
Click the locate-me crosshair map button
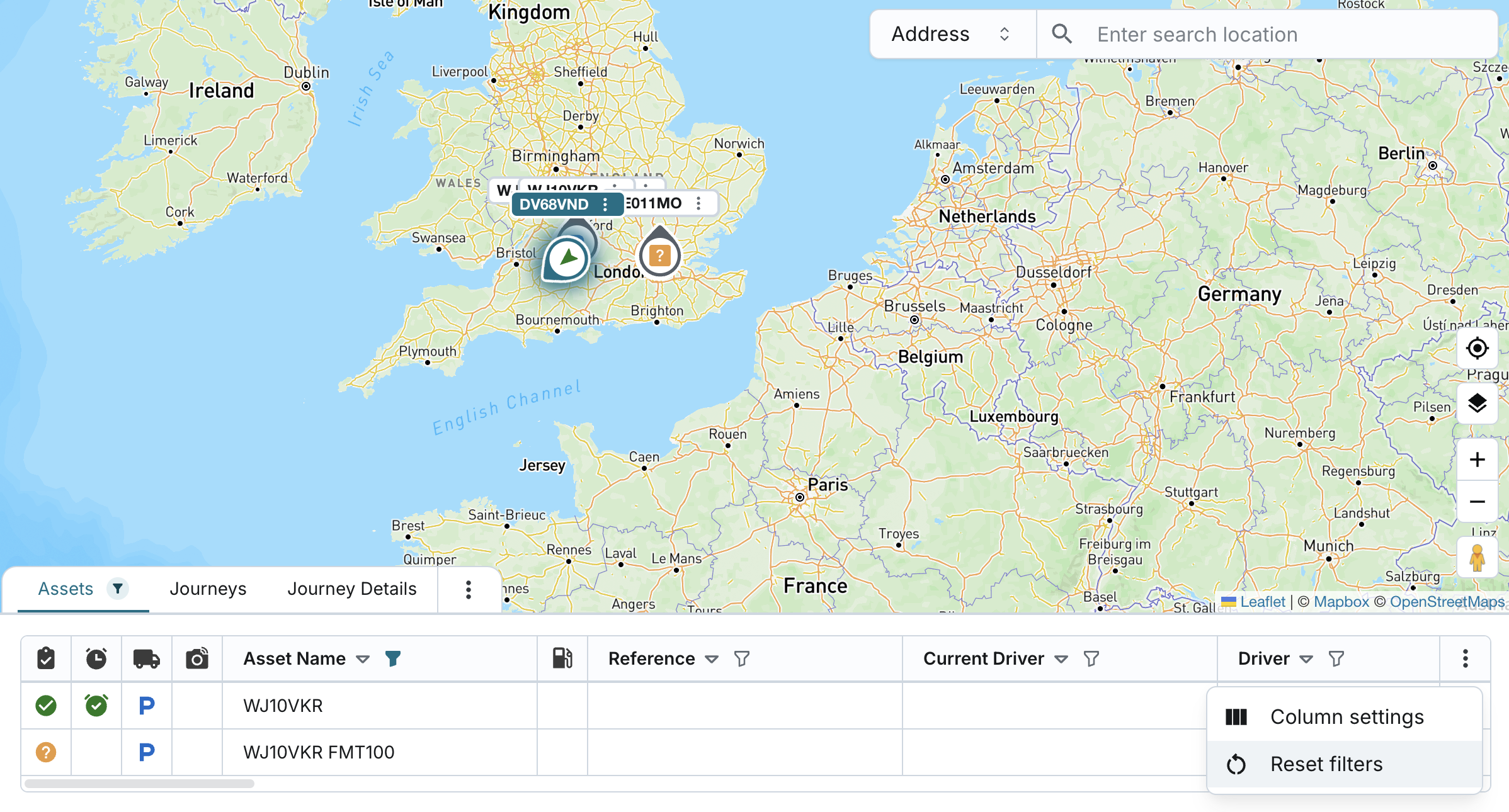coord(1477,348)
